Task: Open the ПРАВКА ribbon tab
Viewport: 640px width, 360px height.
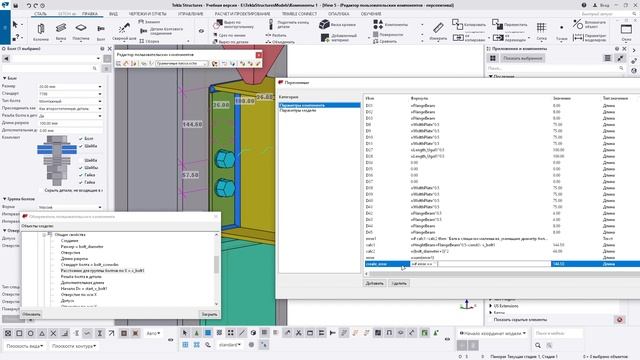Action: point(89,14)
